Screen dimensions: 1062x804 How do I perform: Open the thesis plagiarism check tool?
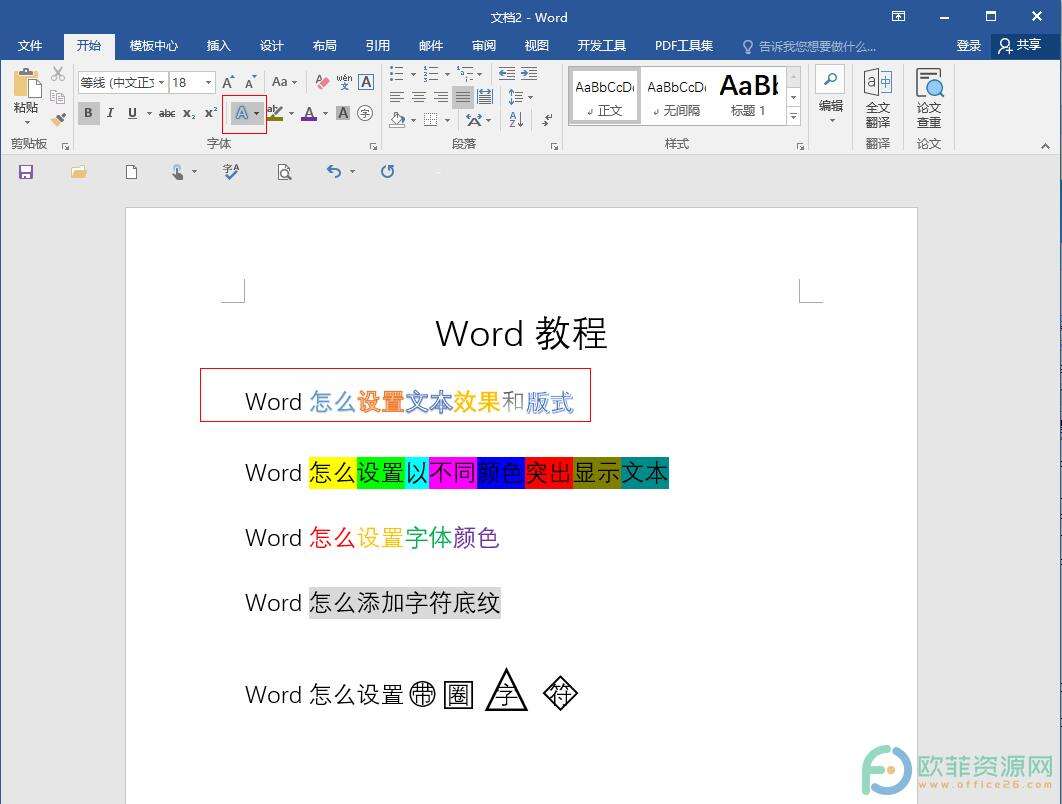point(929,98)
